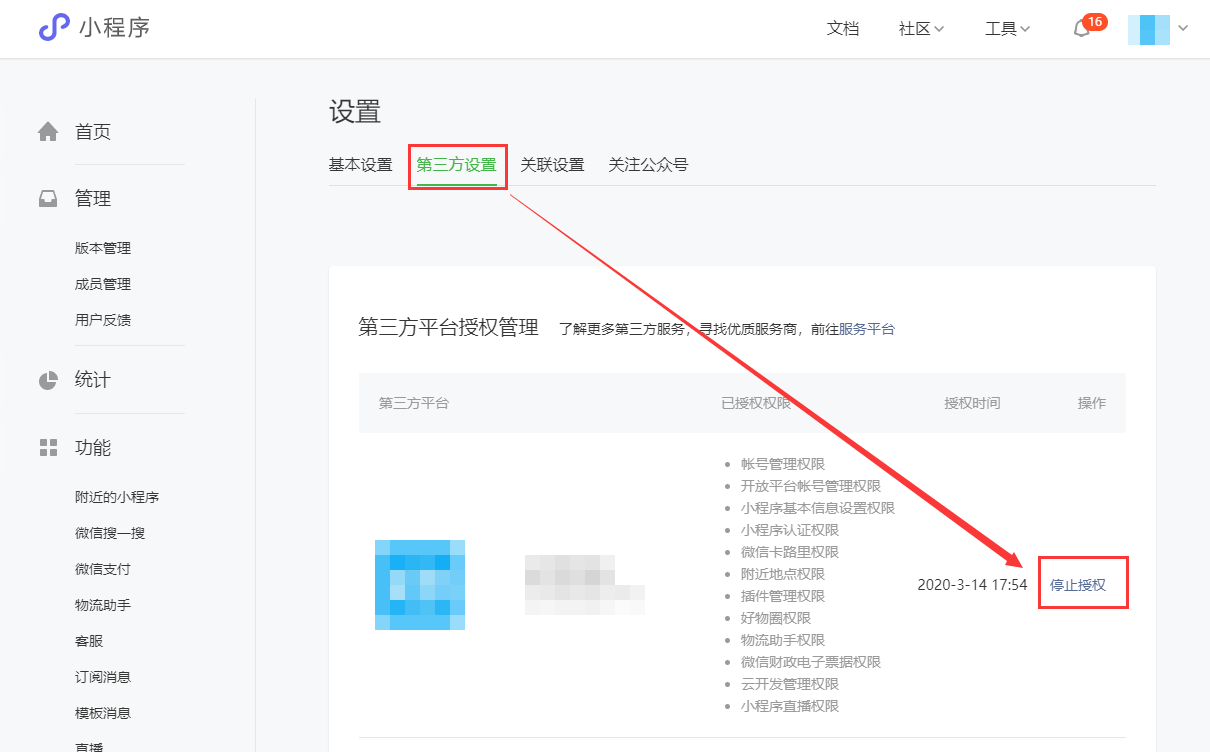The height and width of the screenshot is (752, 1210).
Task: Switch to the 关联设置 tab
Action: (552, 165)
